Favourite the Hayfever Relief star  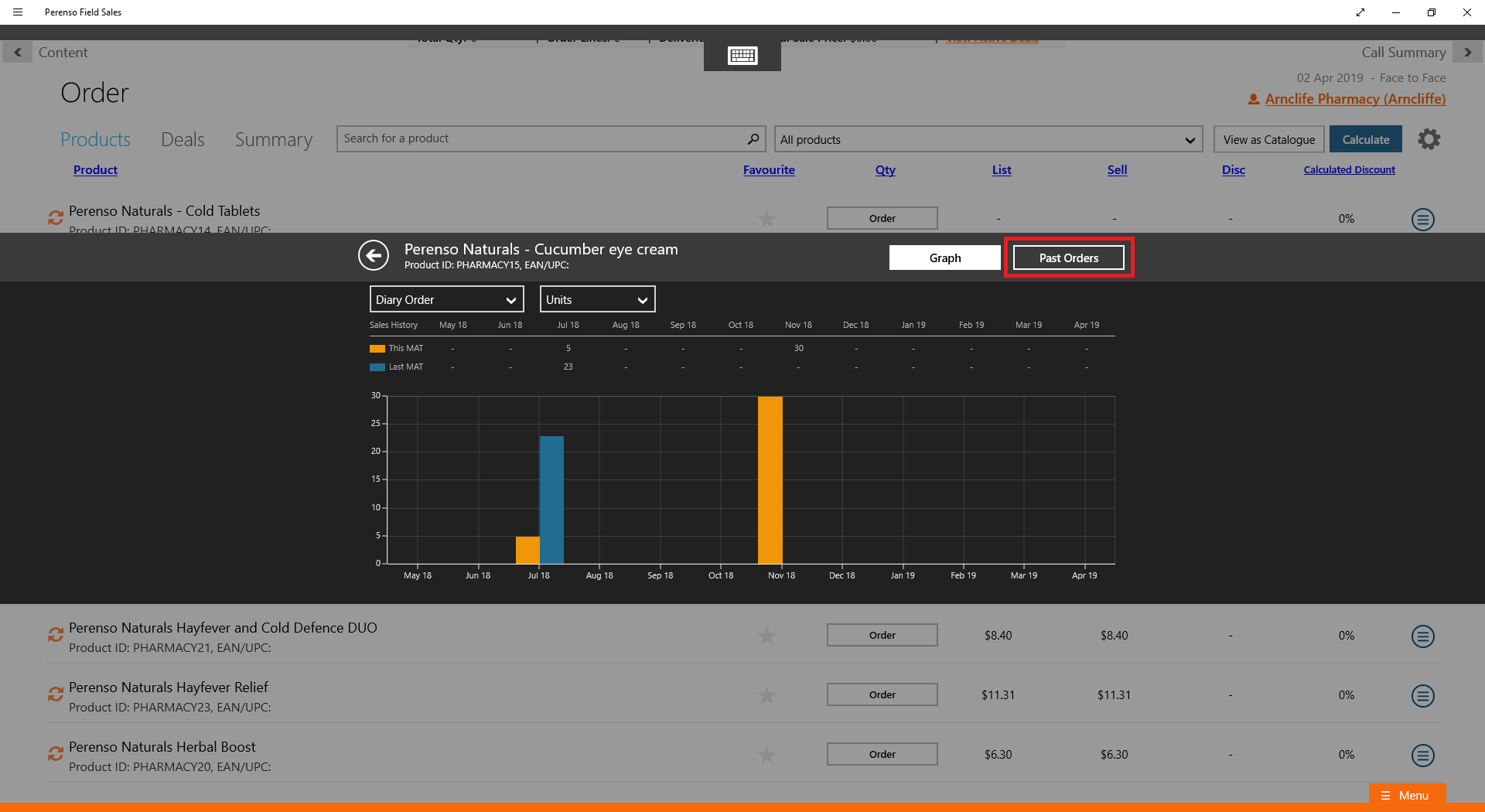pos(766,695)
